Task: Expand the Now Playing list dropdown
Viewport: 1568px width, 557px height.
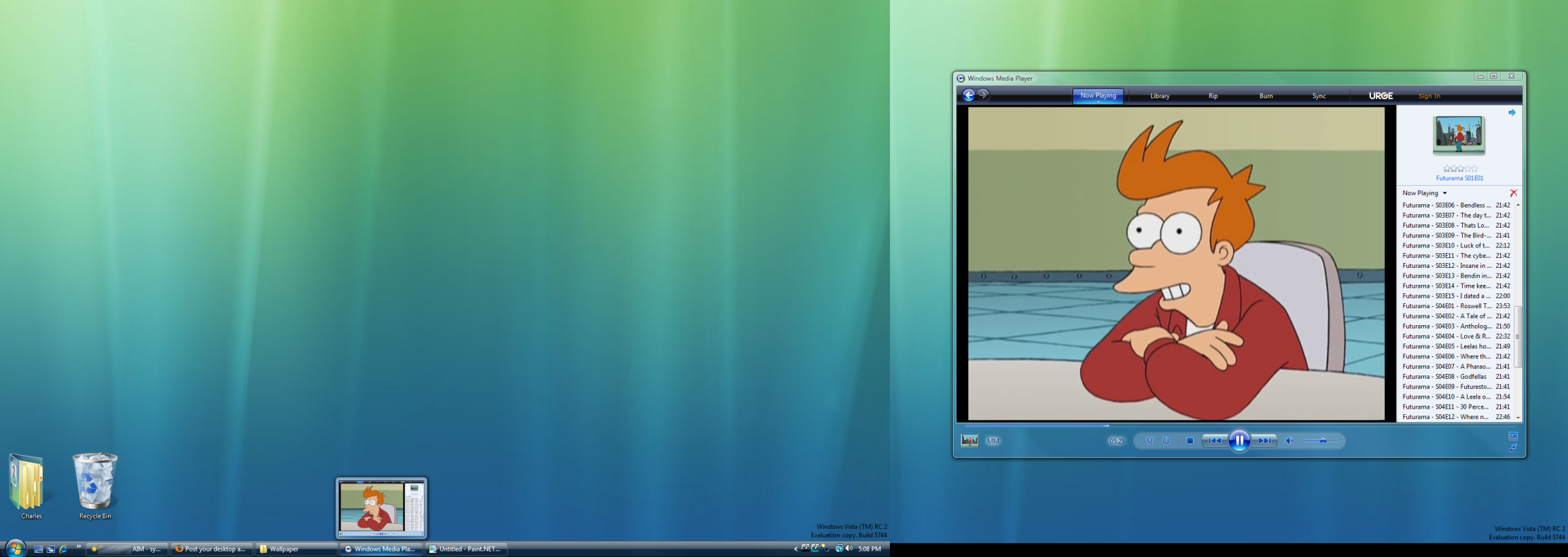Action: (x=1425, y=193)
